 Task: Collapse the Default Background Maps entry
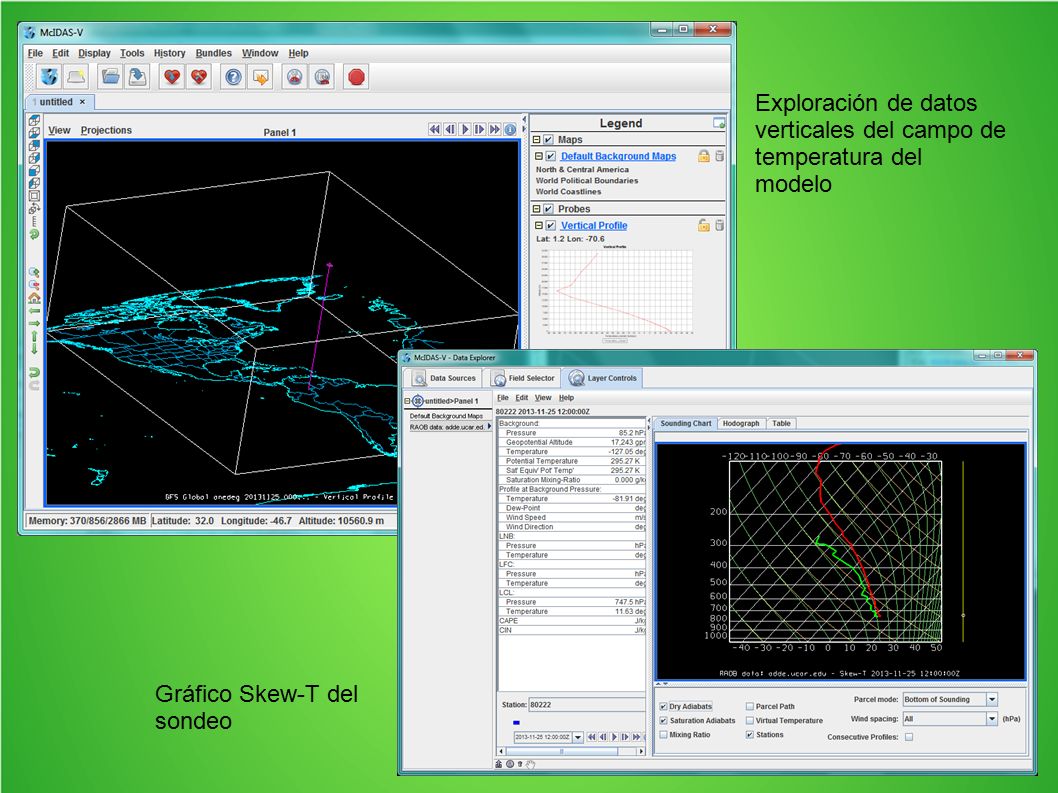point(539,156)
